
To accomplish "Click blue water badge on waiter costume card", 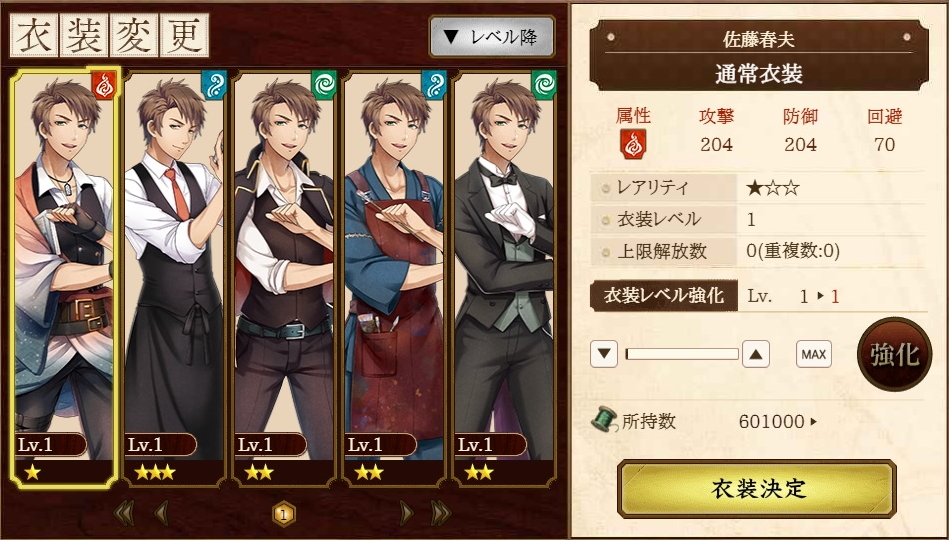I will click(x=214, y=85).
